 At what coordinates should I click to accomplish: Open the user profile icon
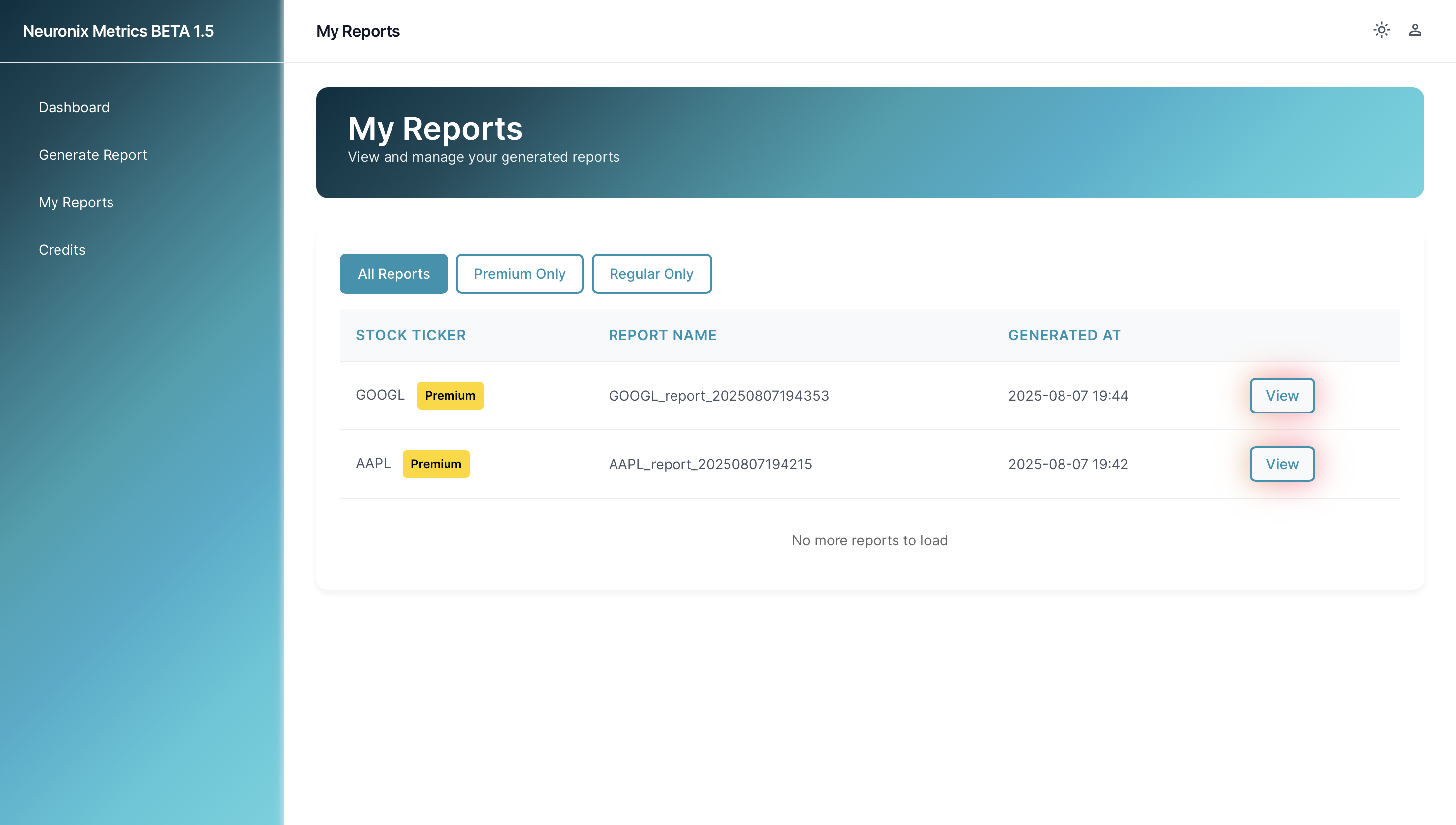click(1415, 30)
